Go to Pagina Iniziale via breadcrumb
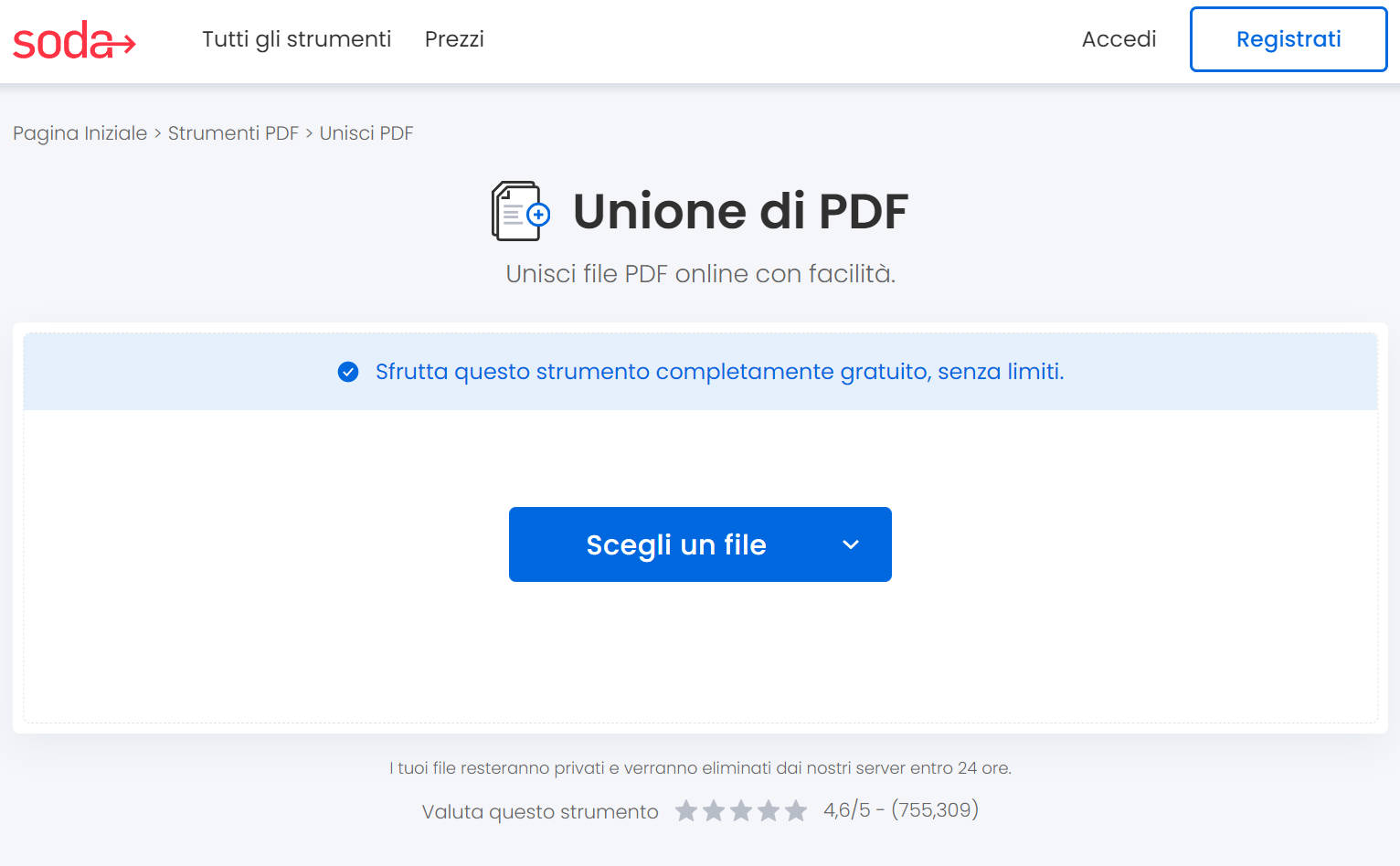Image resolution: width=1400 pixels, height=866 pixels. tap(80, 132)
